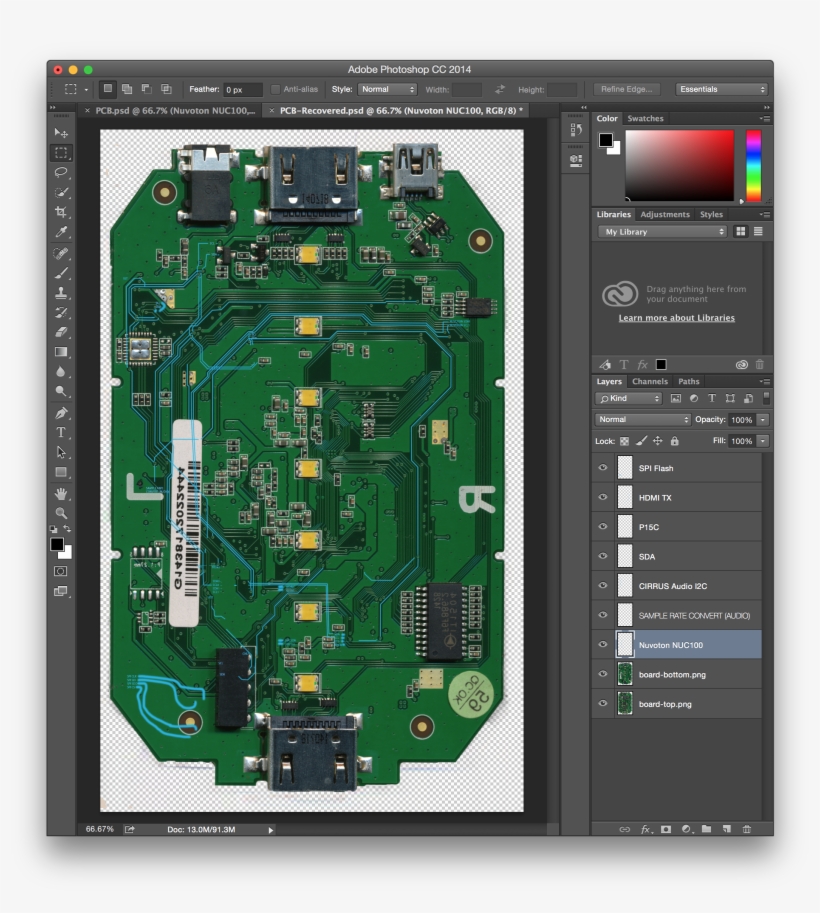The height and width of the screenshot is (913, 820).
Task: Switch to the Channels tab
Action: click(651, 381)
